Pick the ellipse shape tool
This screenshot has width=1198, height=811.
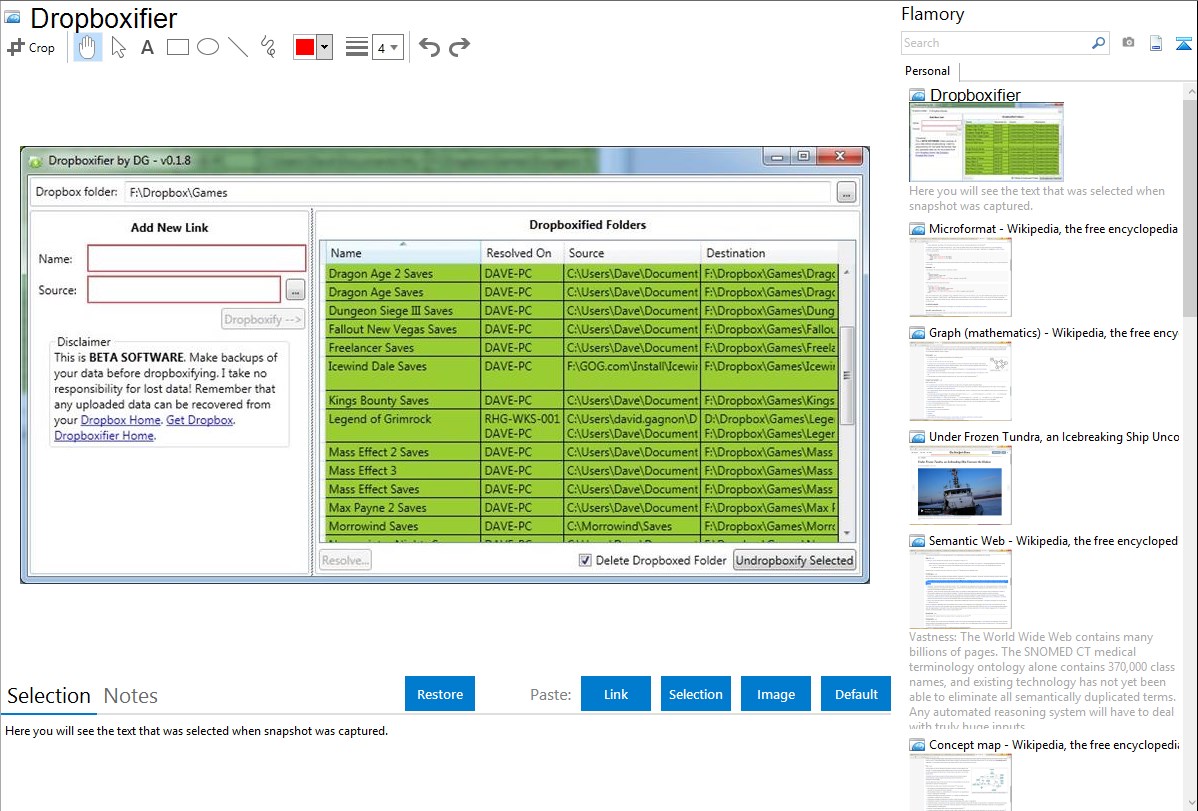pyautogui.click(x=208, y=47)
